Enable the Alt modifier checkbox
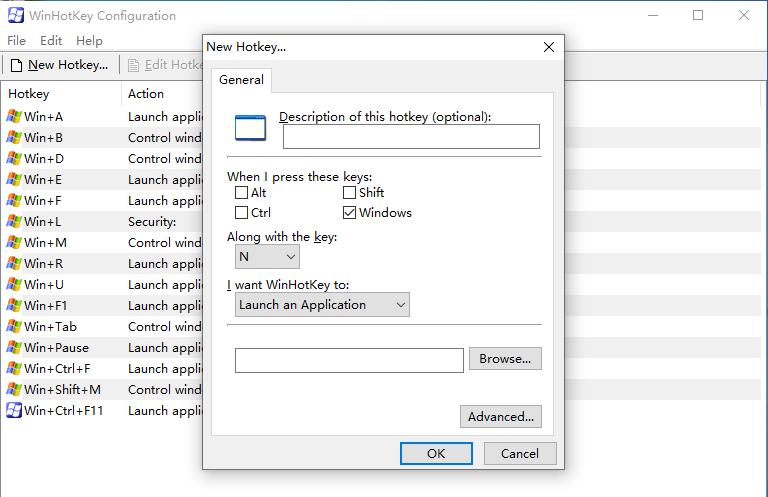The width and height of the screenshot is (768, 497). [241, 192]
